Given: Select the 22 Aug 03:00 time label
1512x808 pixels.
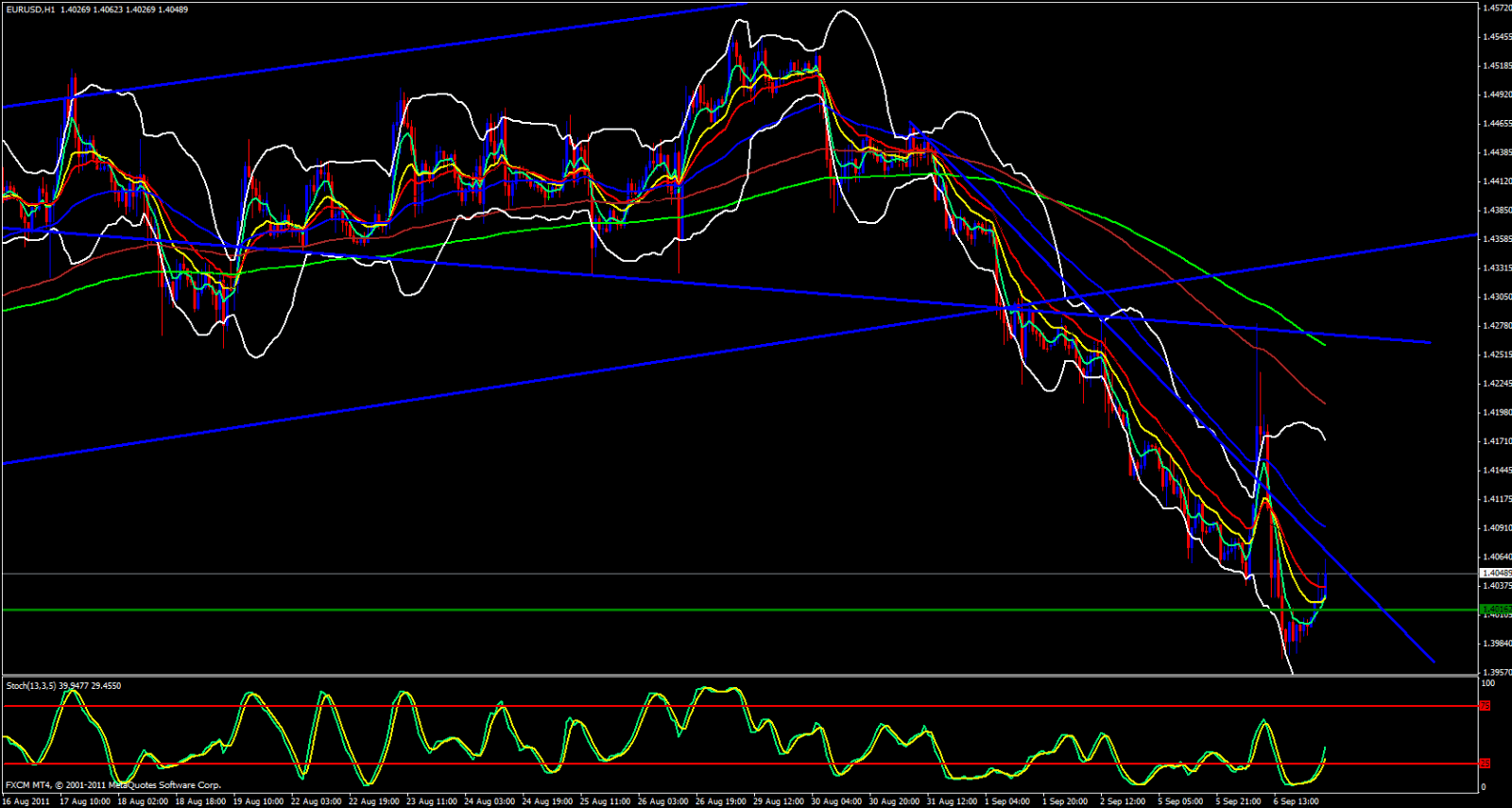Looking at the screenshot, I should pos(316,801).
